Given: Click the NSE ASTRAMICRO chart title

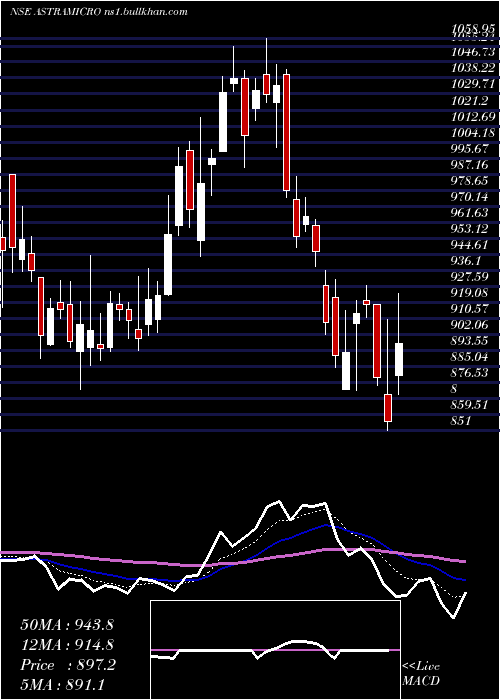Looking at the screenshot, I should pyautogui.click(x=99, y=12).
